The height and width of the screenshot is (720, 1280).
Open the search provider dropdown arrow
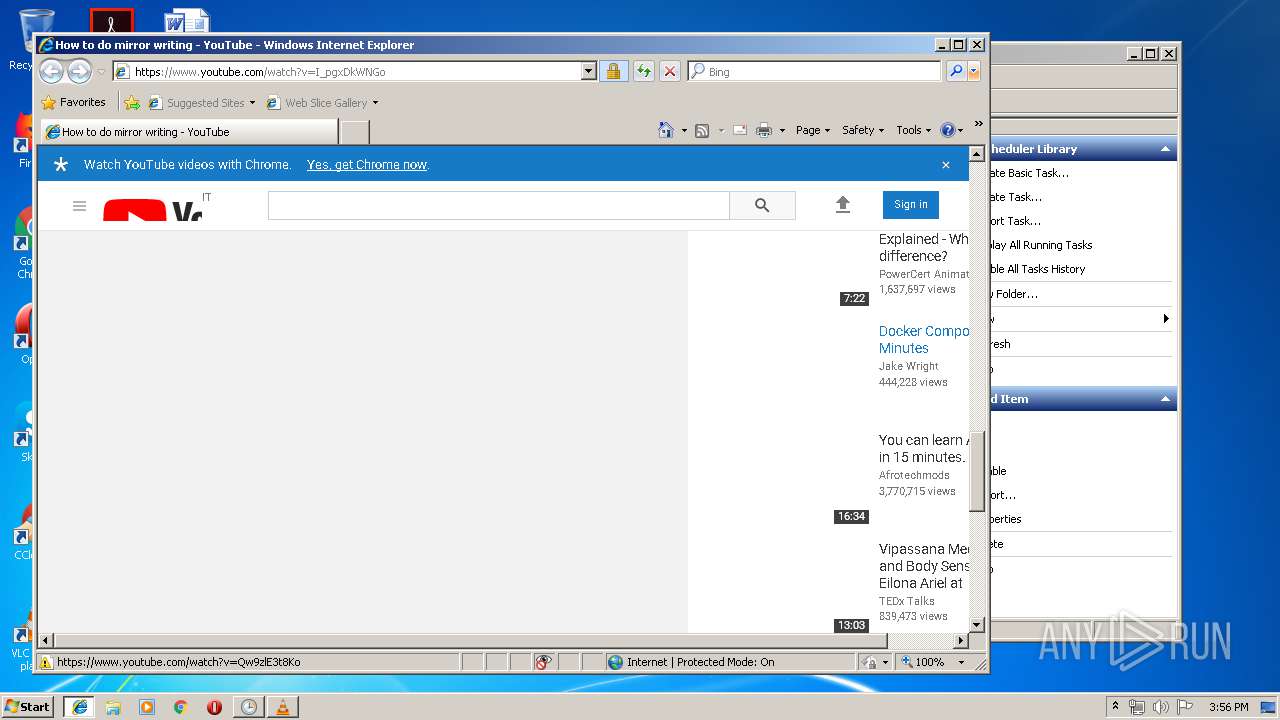[x=974, y=72]
